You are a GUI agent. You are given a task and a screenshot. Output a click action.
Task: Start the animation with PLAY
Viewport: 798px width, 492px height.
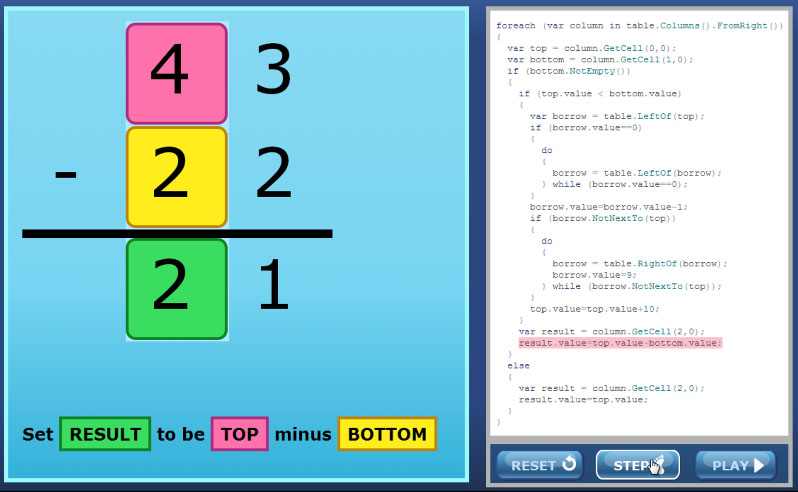tap(735, 465)
